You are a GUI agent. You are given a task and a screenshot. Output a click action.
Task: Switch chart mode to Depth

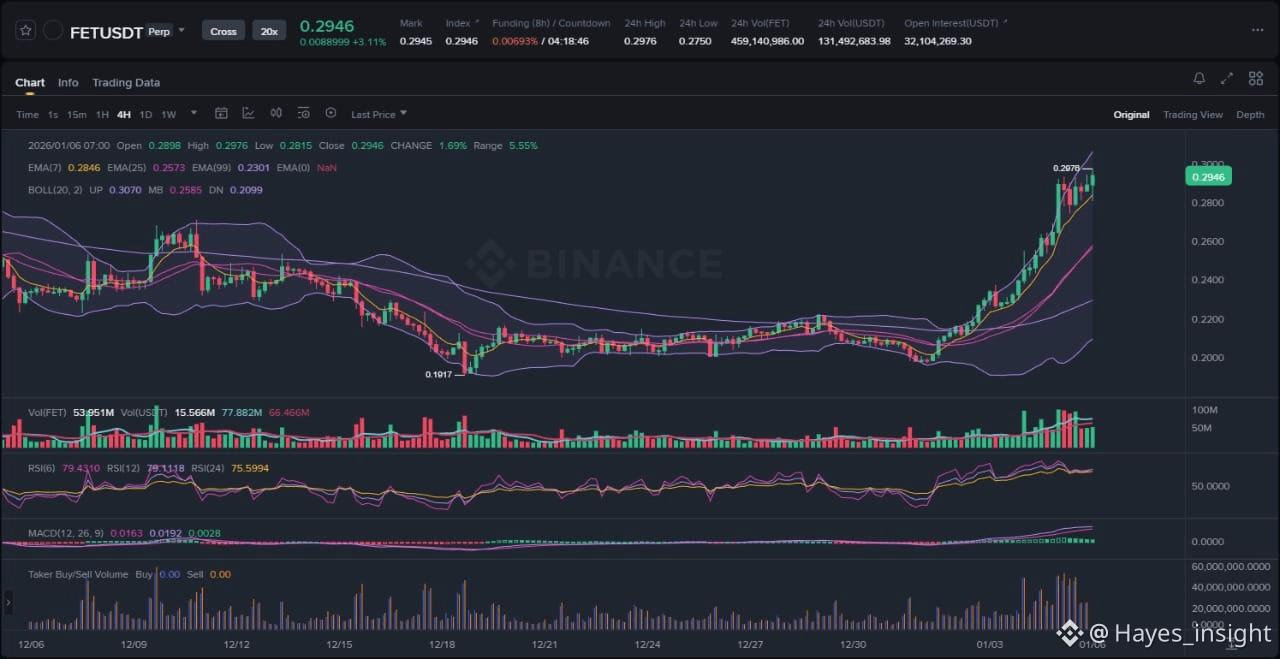click(x=1250, y=115)
